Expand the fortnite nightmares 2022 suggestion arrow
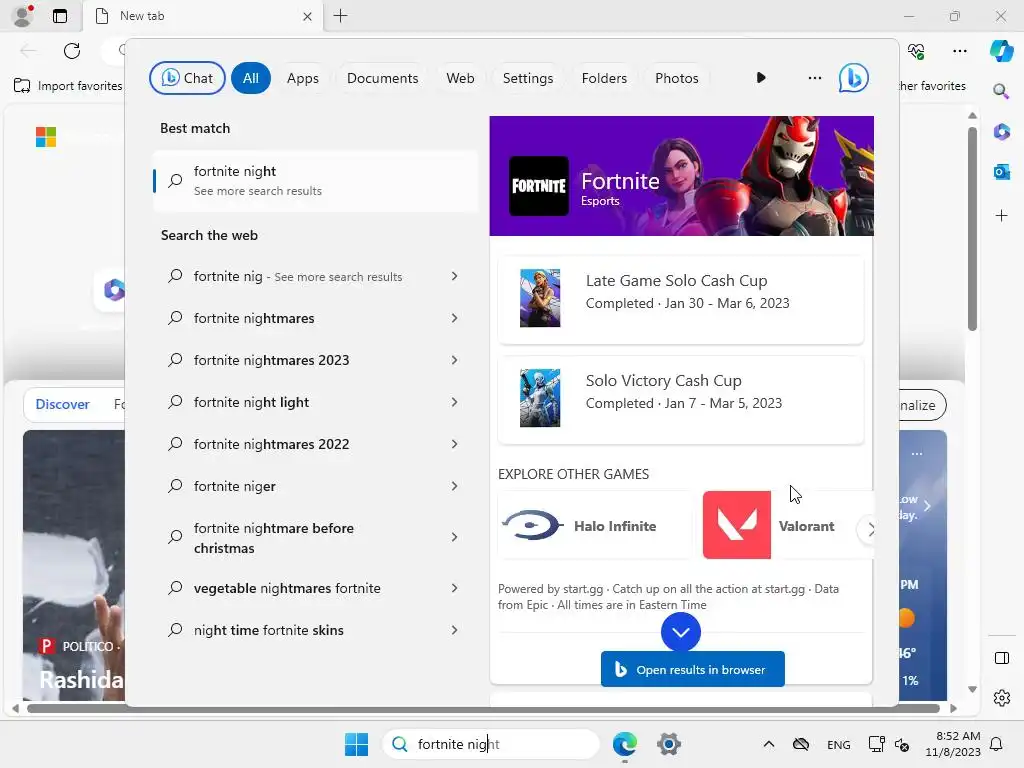 coord(455,444)
